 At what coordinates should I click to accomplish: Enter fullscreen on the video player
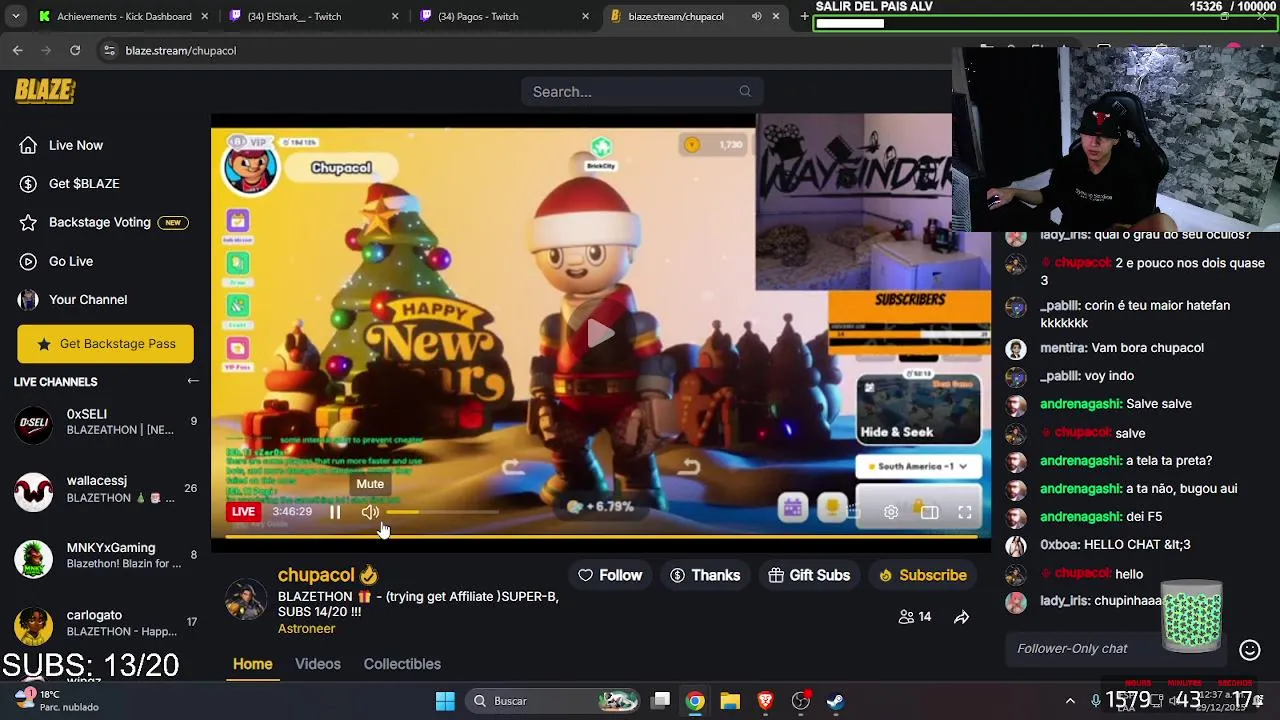[x=965, y=512]
